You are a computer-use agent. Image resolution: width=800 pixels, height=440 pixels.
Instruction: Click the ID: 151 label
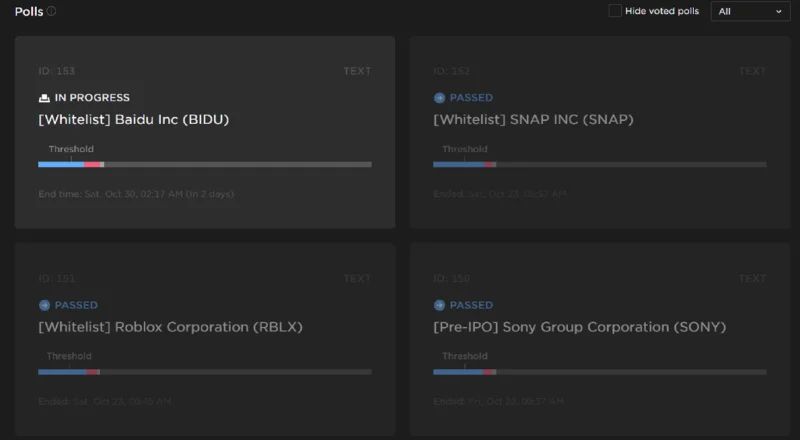56,278
